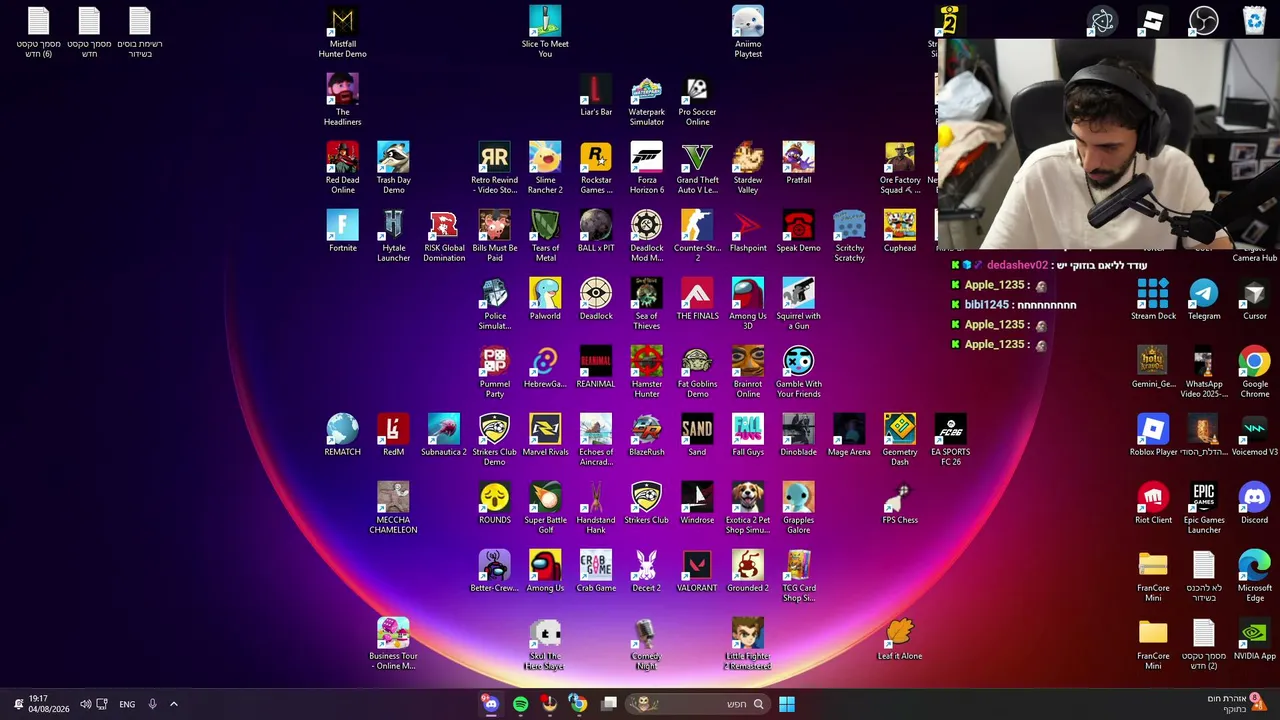Focus the taskbar search box

(x=696, y=704)
